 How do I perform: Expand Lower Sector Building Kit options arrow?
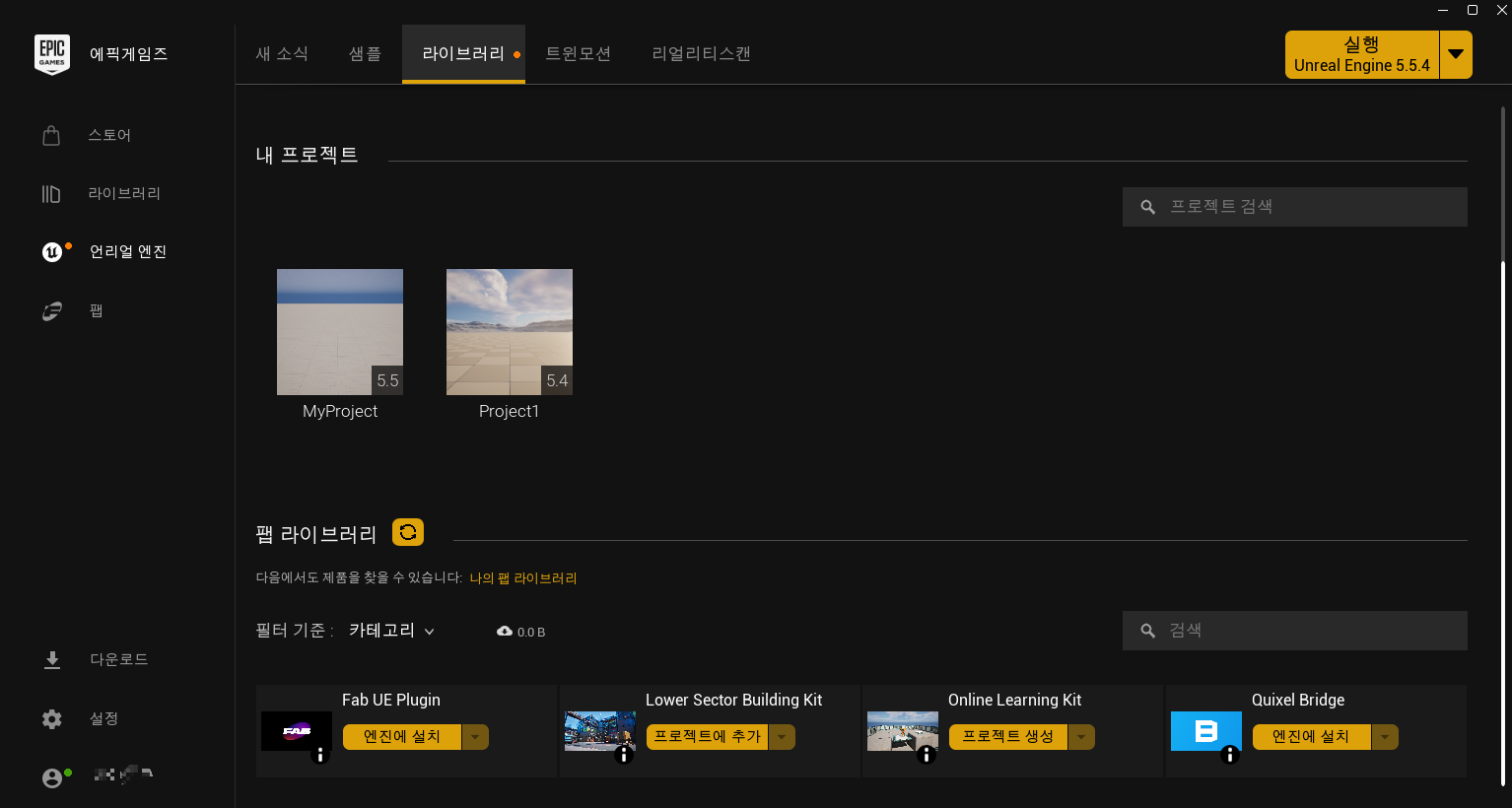pyautogui.click(x=782, y=737)
